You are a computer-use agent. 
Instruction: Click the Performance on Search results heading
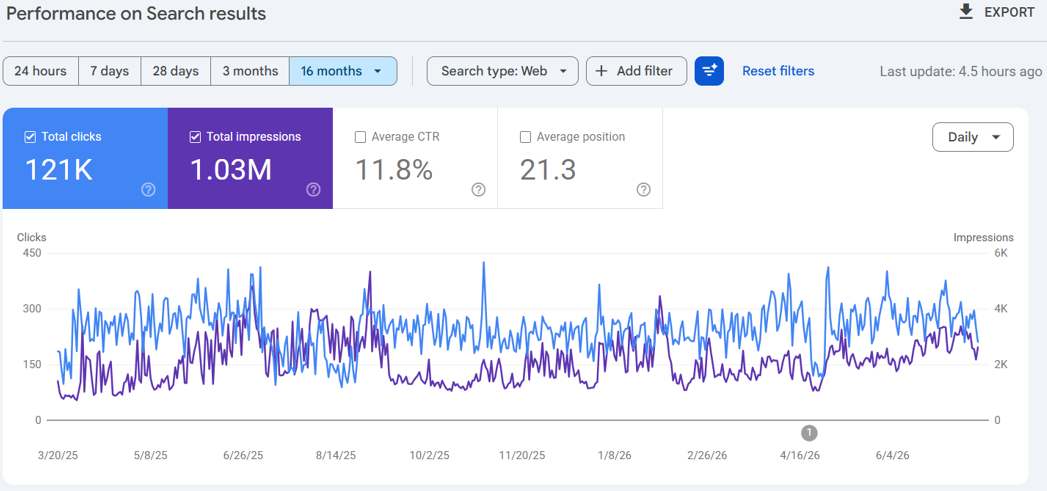tap(136, 13)
